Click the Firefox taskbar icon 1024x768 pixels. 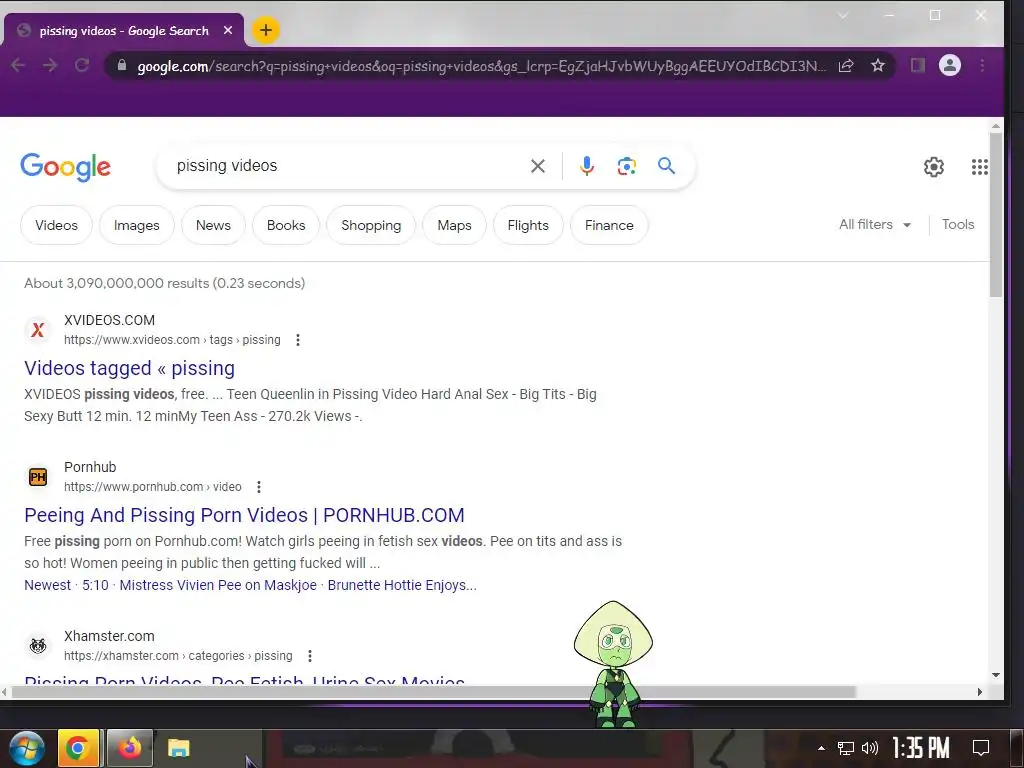[x=130, y=748]
